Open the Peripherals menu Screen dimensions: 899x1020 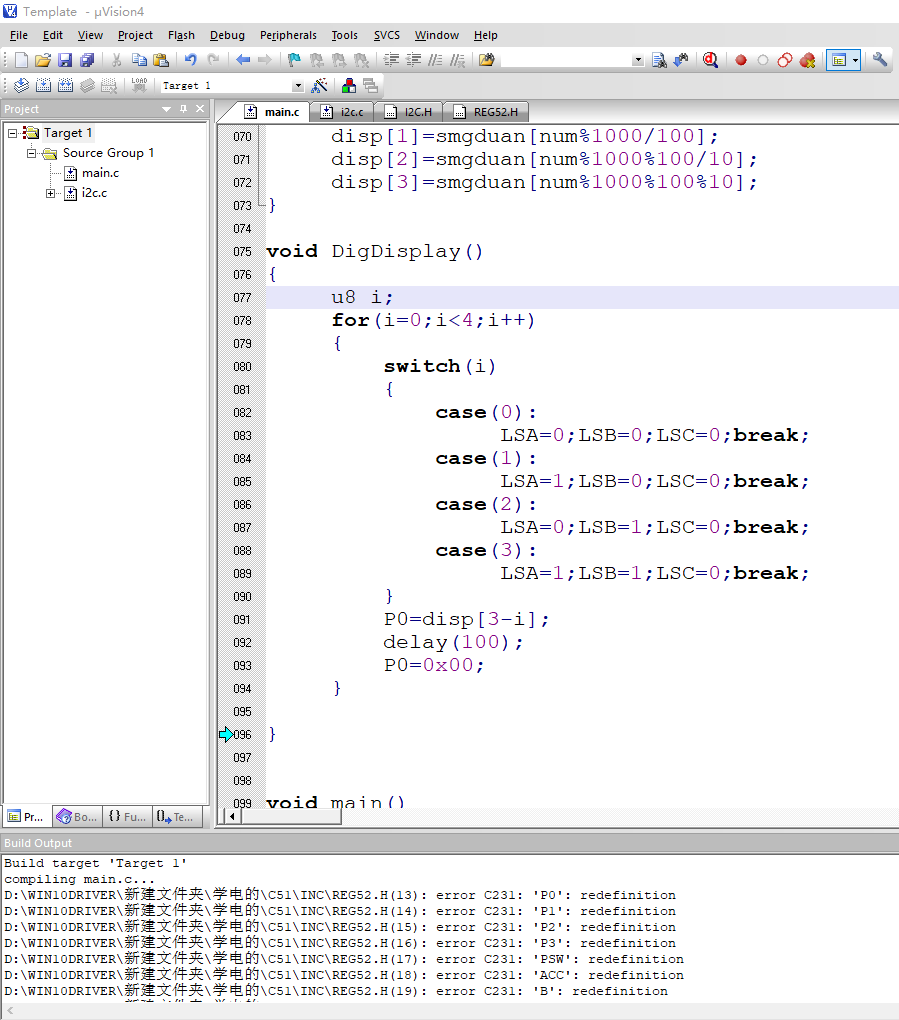click(x=288, y=35)
